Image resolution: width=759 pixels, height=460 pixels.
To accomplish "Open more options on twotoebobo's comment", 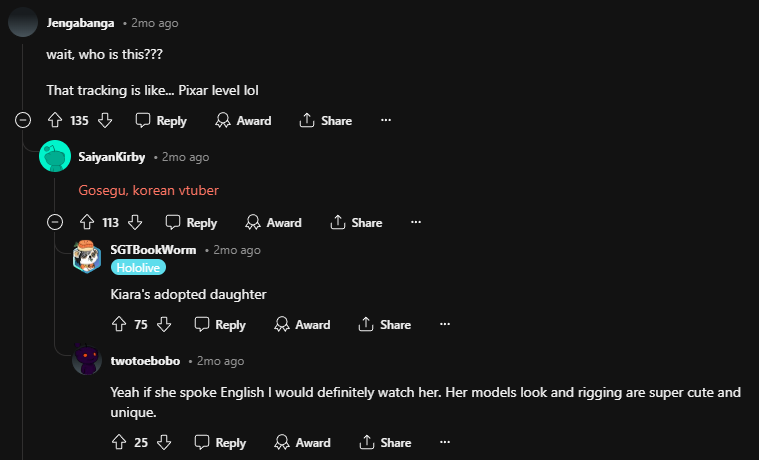I will click(445, 442).
